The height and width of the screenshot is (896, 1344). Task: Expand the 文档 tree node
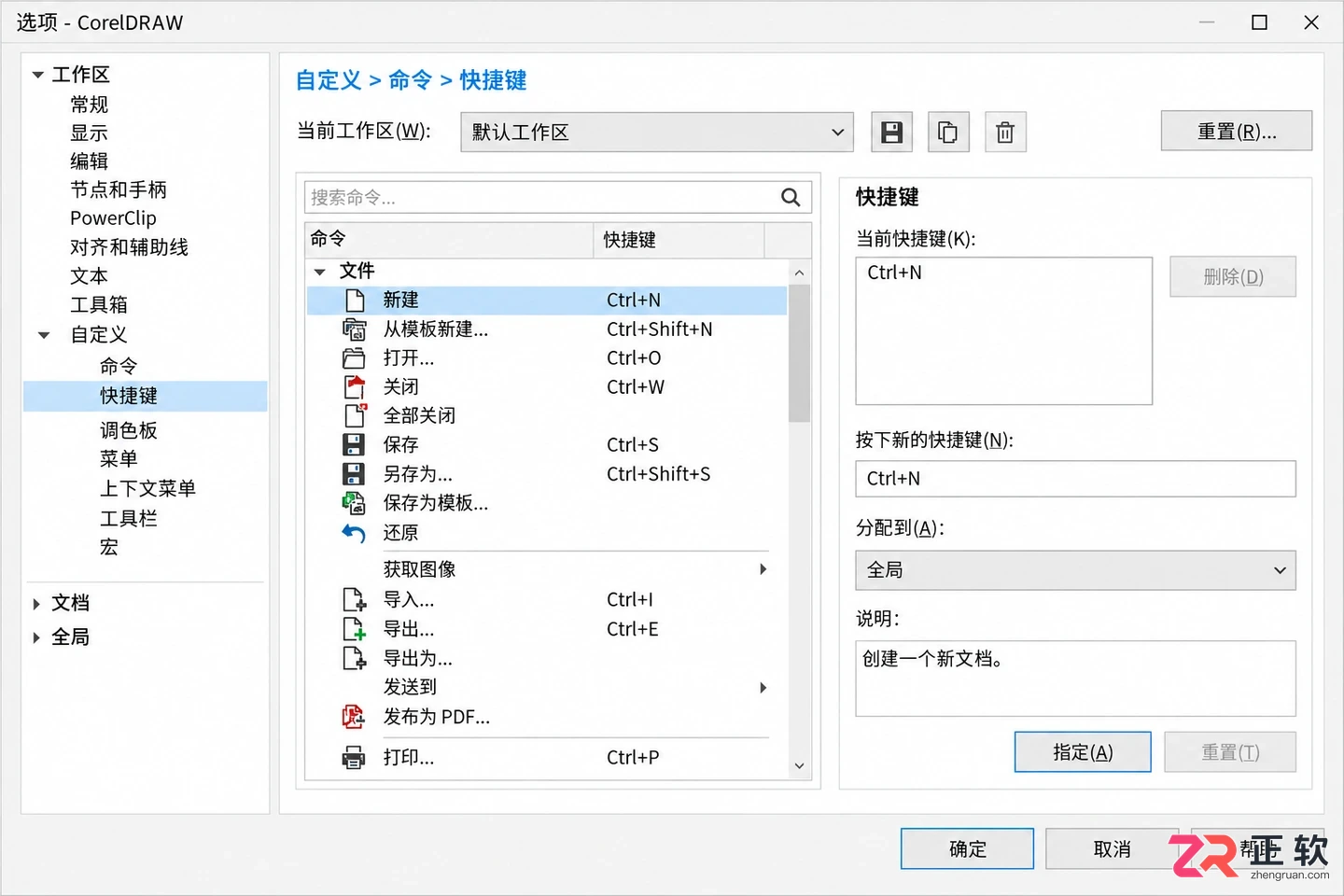coord(36,604)
